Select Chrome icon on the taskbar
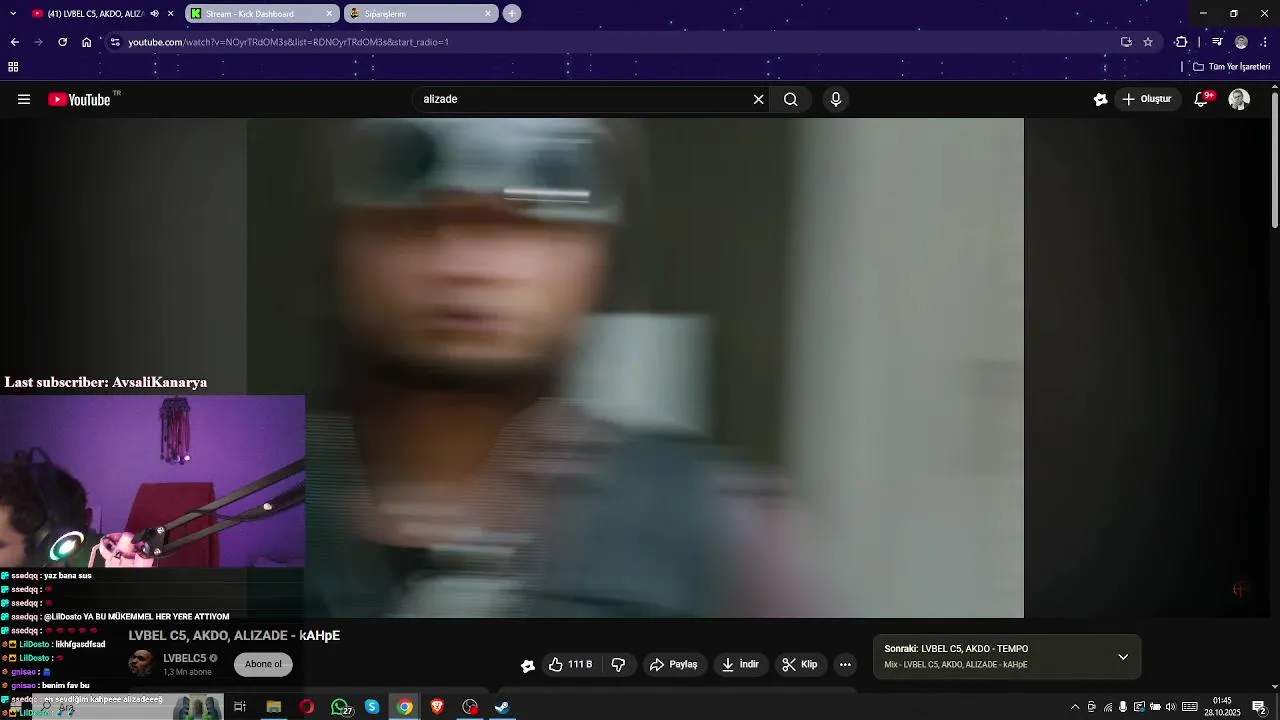This screenshot has width=1280, height=720. click(x=404, y=707)
